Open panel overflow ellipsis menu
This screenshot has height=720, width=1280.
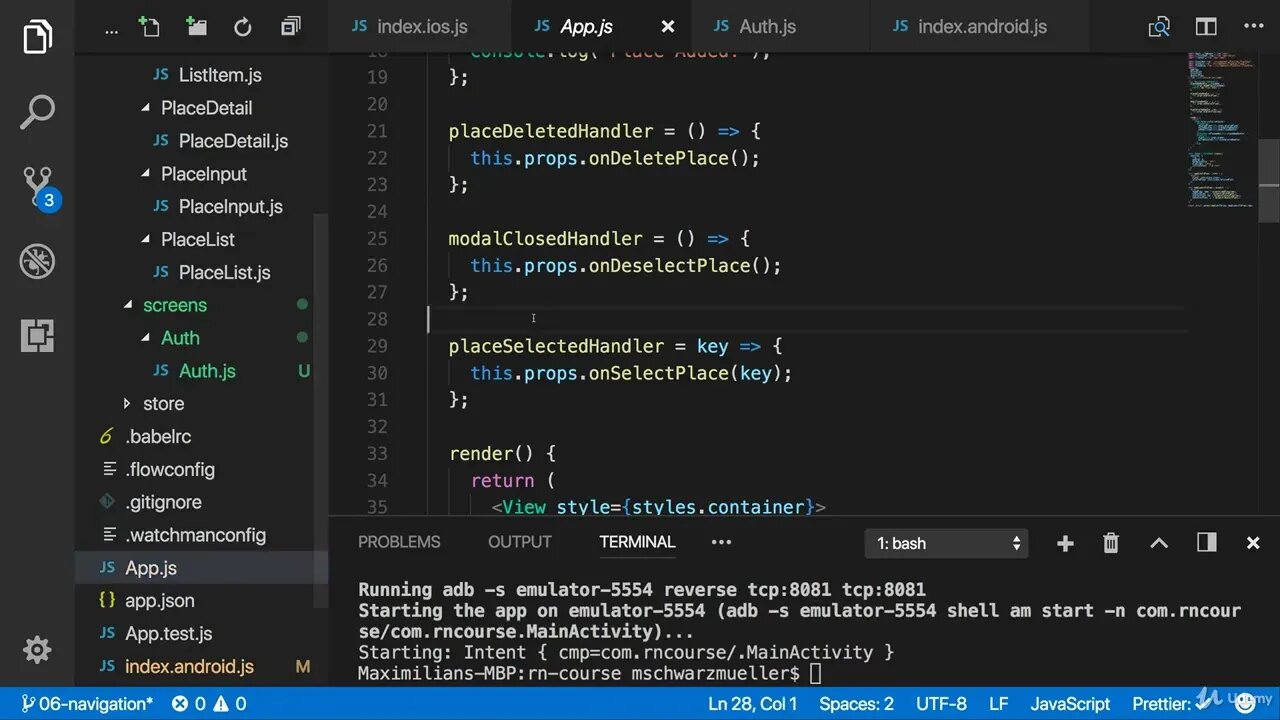pyautogui.click(x=721, y=542)
